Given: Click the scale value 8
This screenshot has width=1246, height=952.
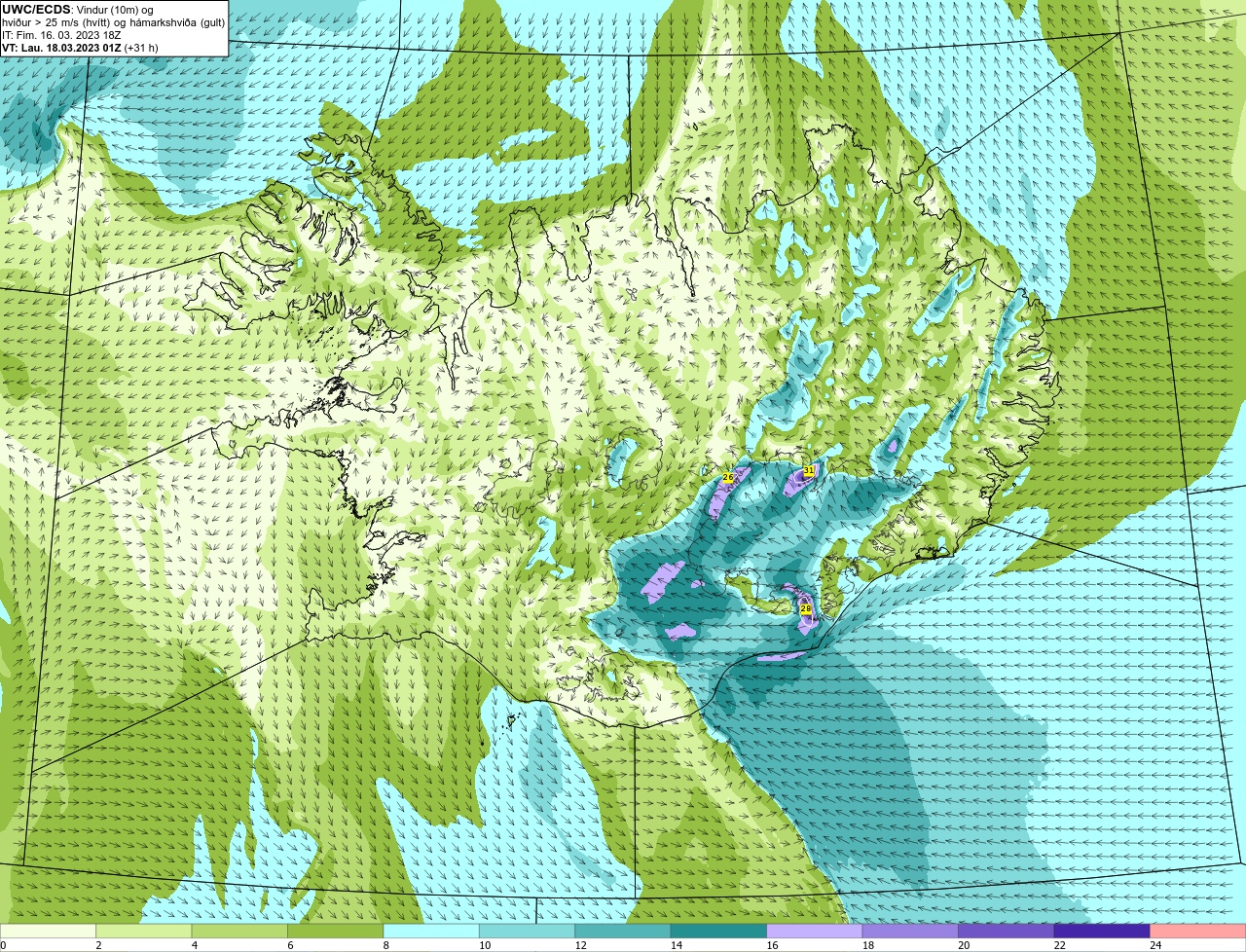Looking at the screenshot, I should pos(385,945).
